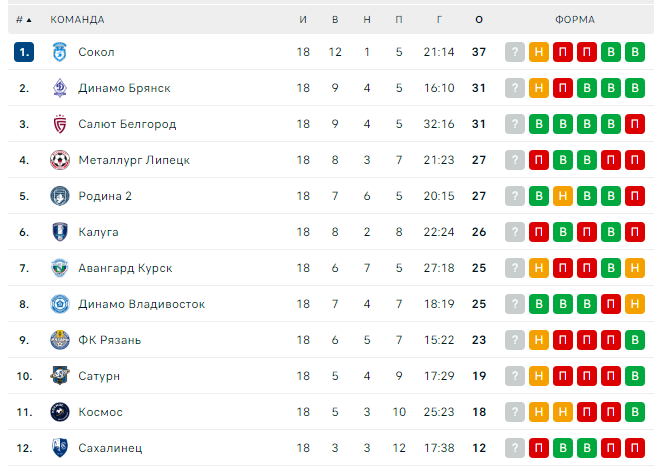The width and height of the screenshot is (654, 471).
Task: Click Сокол's orange Н draw badge
Action: 539,52
